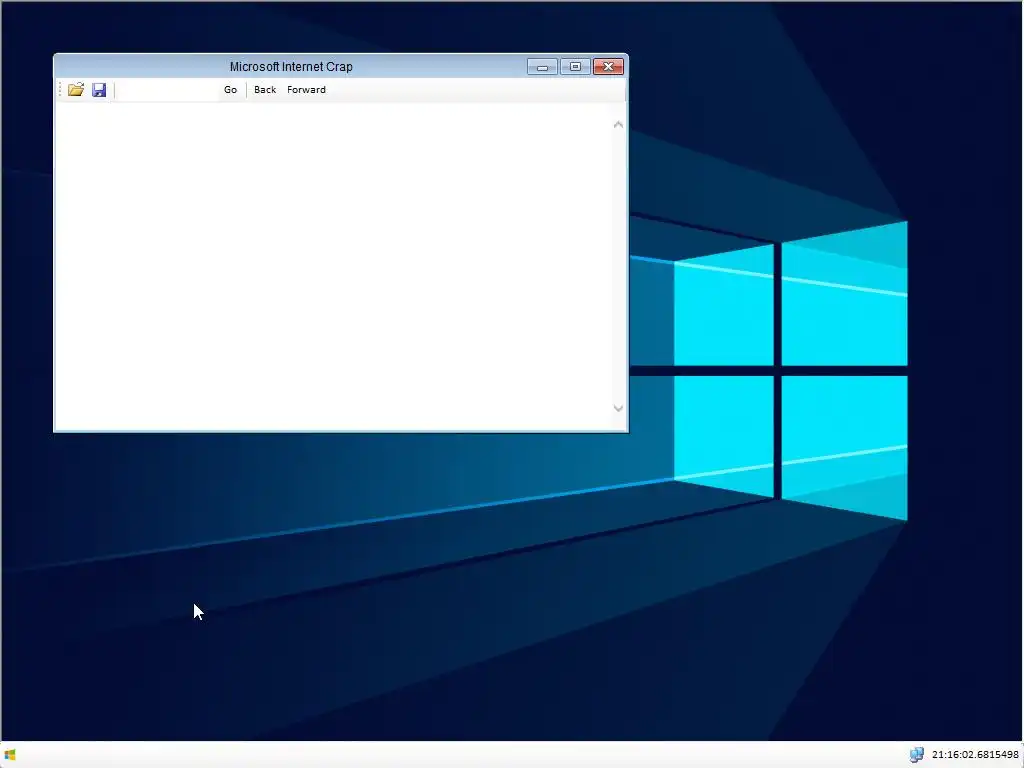Navigate Back in the browser
The width and height of the screenshot is (1024, 768).
265,89
